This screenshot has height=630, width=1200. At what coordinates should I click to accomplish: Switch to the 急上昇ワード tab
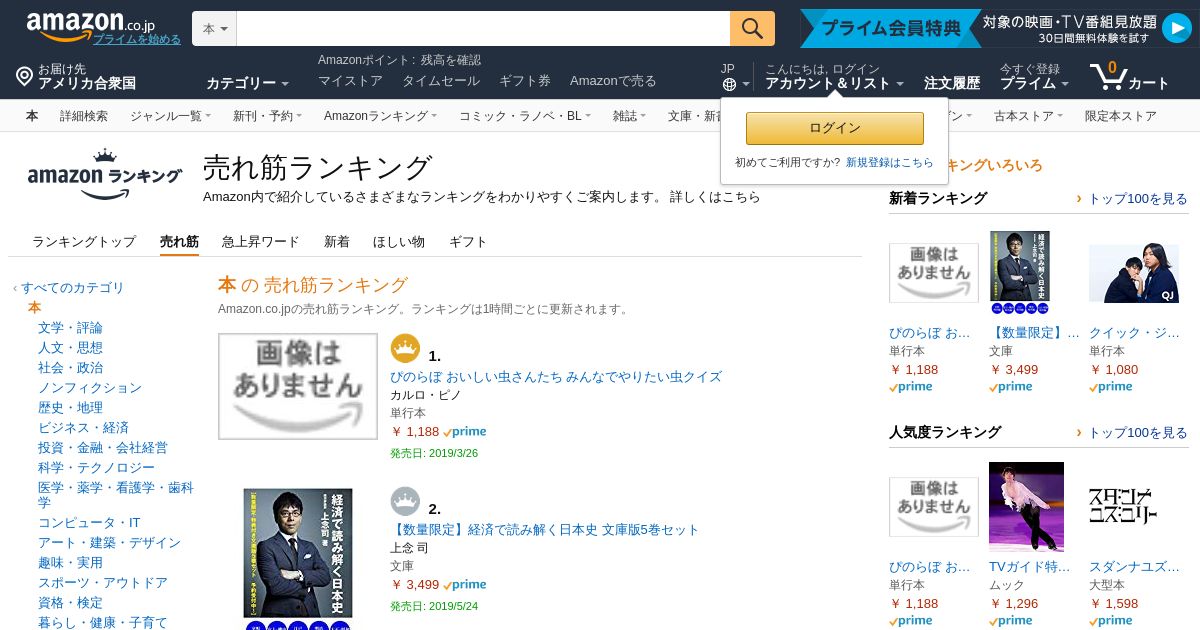[x=260, y=241]
